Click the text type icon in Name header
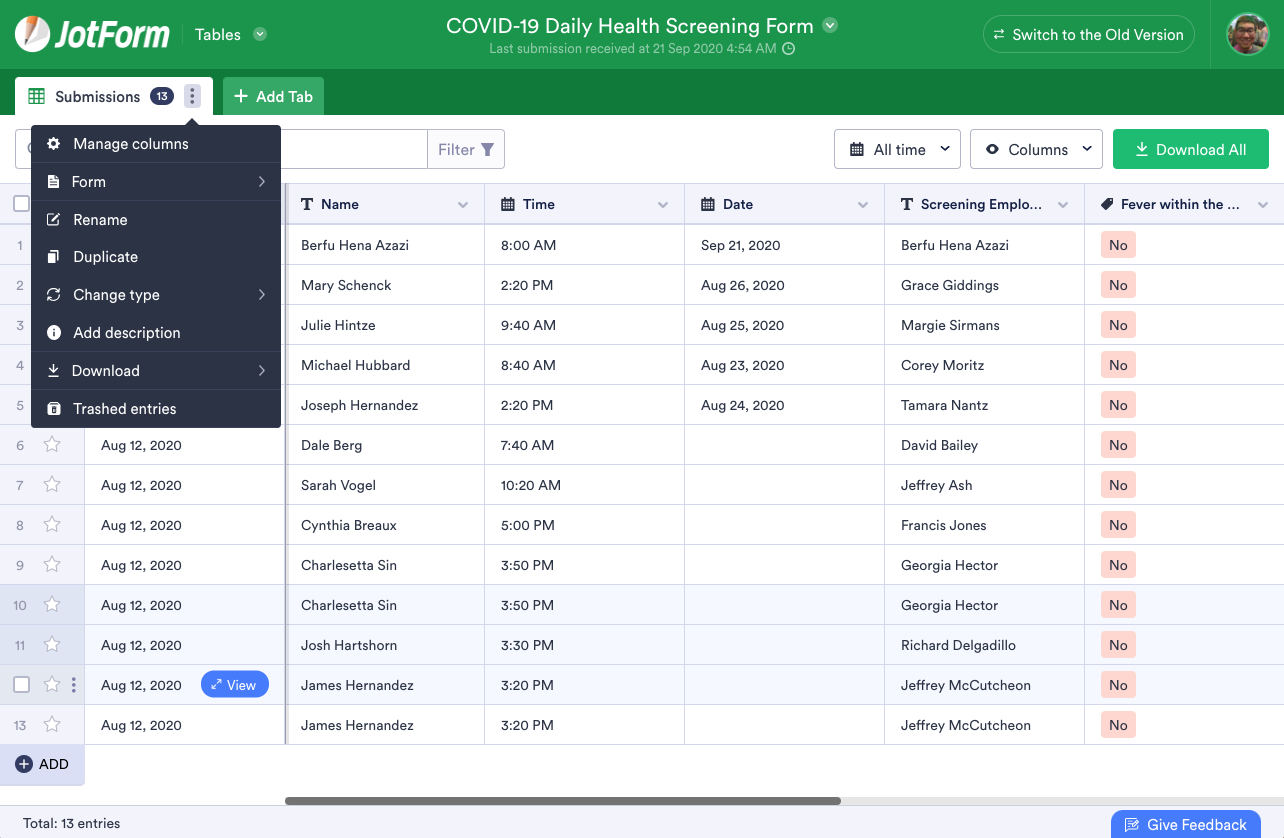1284x838 pixels. [307, 204]
